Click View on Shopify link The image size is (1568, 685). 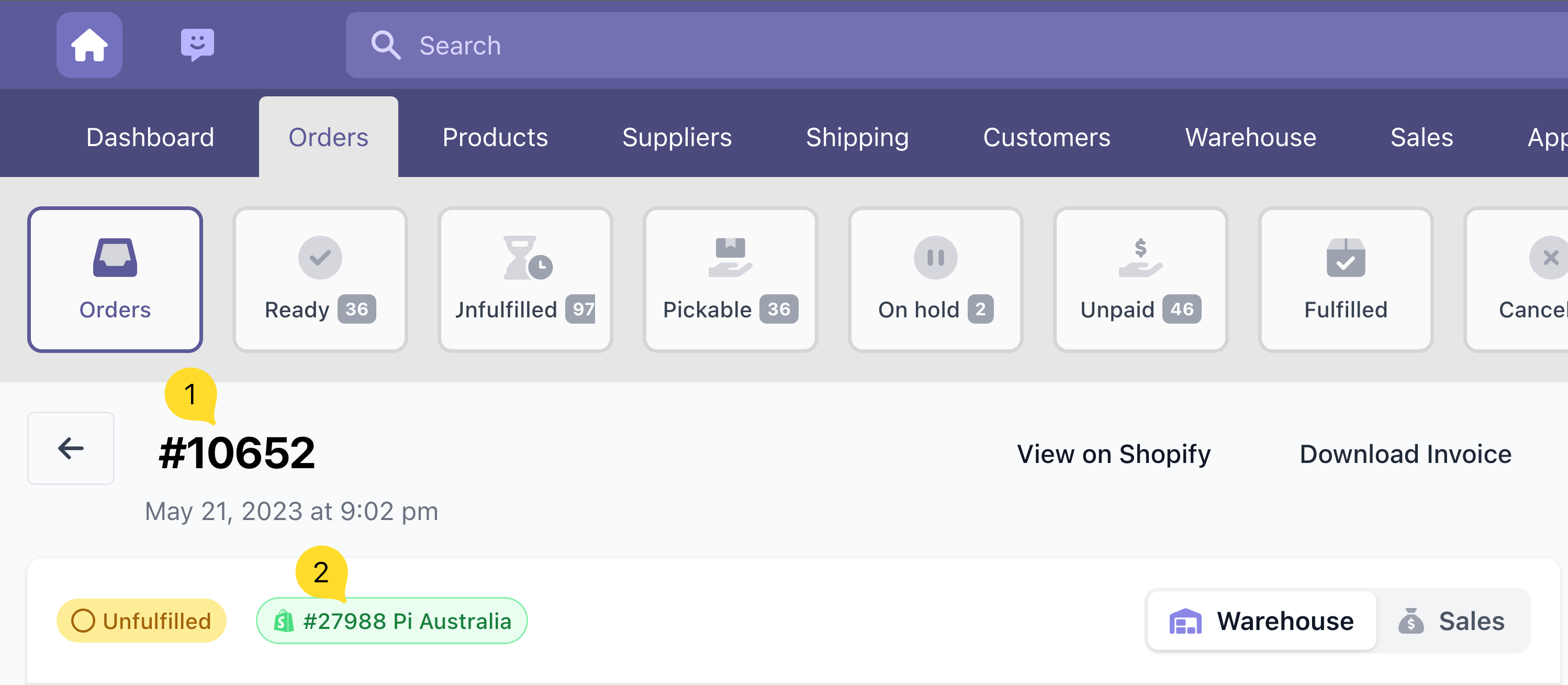[1113, 454]
